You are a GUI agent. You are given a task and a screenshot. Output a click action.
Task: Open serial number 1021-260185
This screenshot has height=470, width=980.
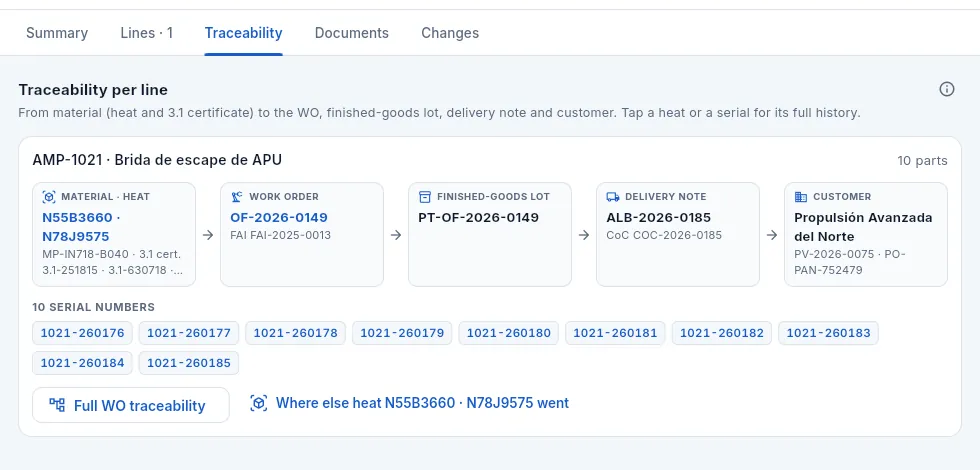tap(189, 363)
